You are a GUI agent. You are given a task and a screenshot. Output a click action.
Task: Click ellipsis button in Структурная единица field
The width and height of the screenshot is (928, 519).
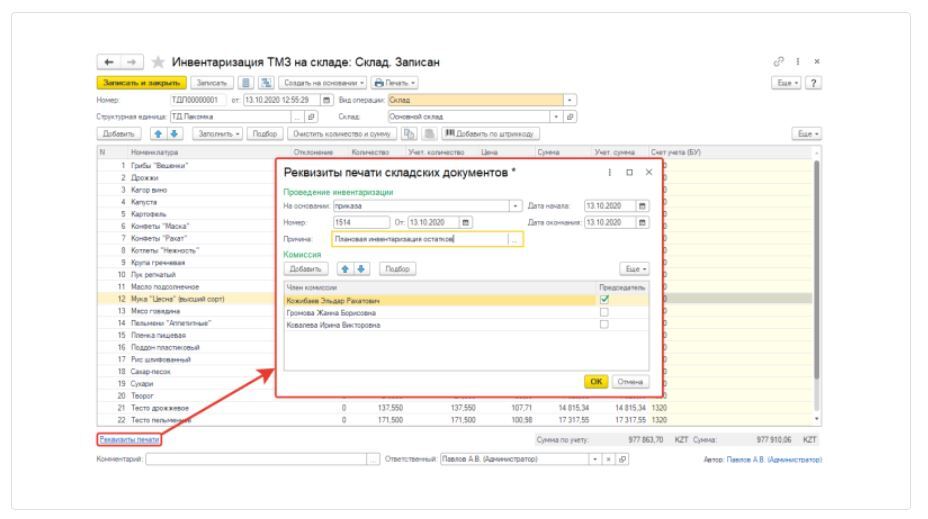tap(298, 117)
